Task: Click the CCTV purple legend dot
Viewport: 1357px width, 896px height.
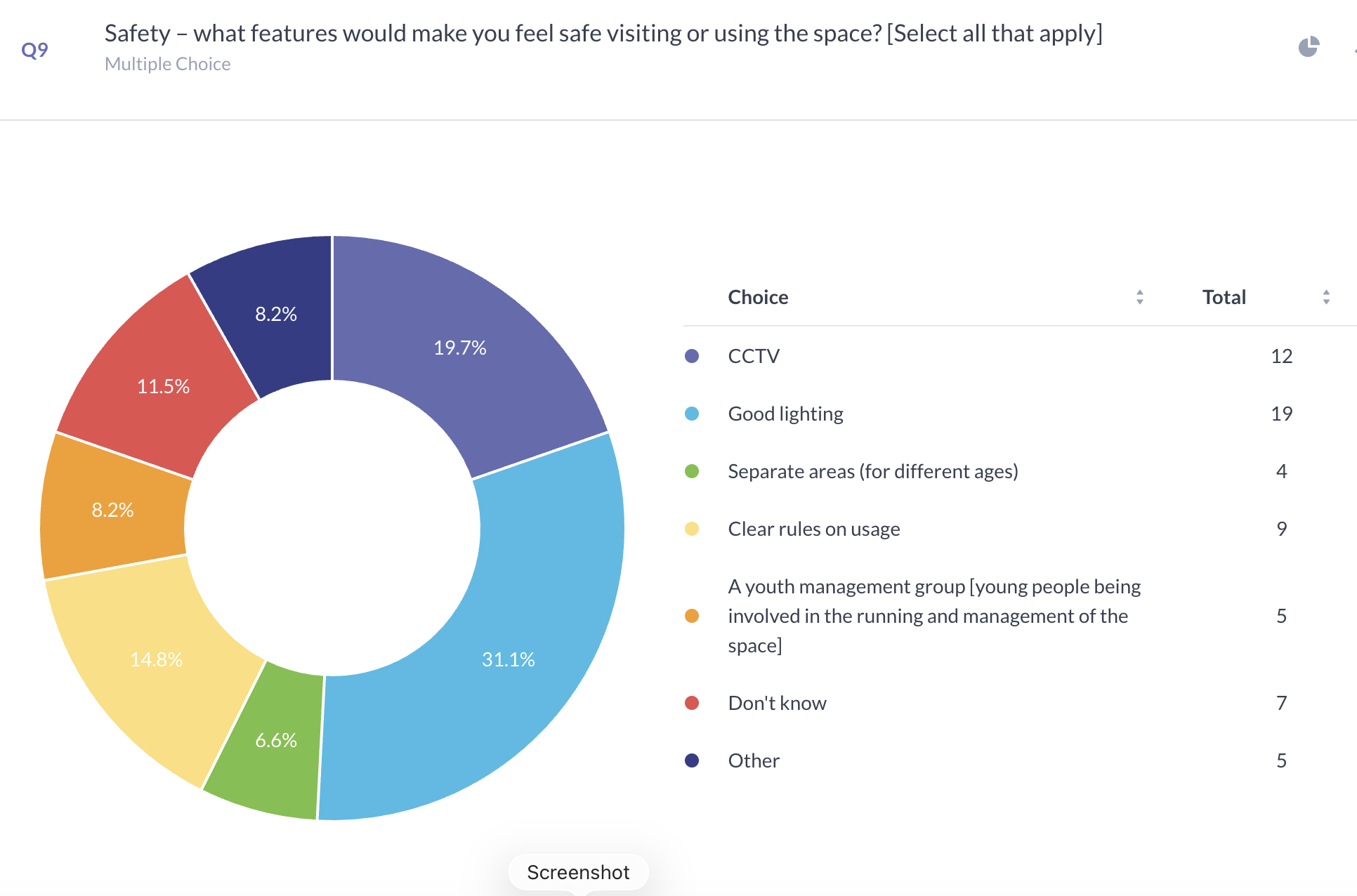Action: (692, 356)
